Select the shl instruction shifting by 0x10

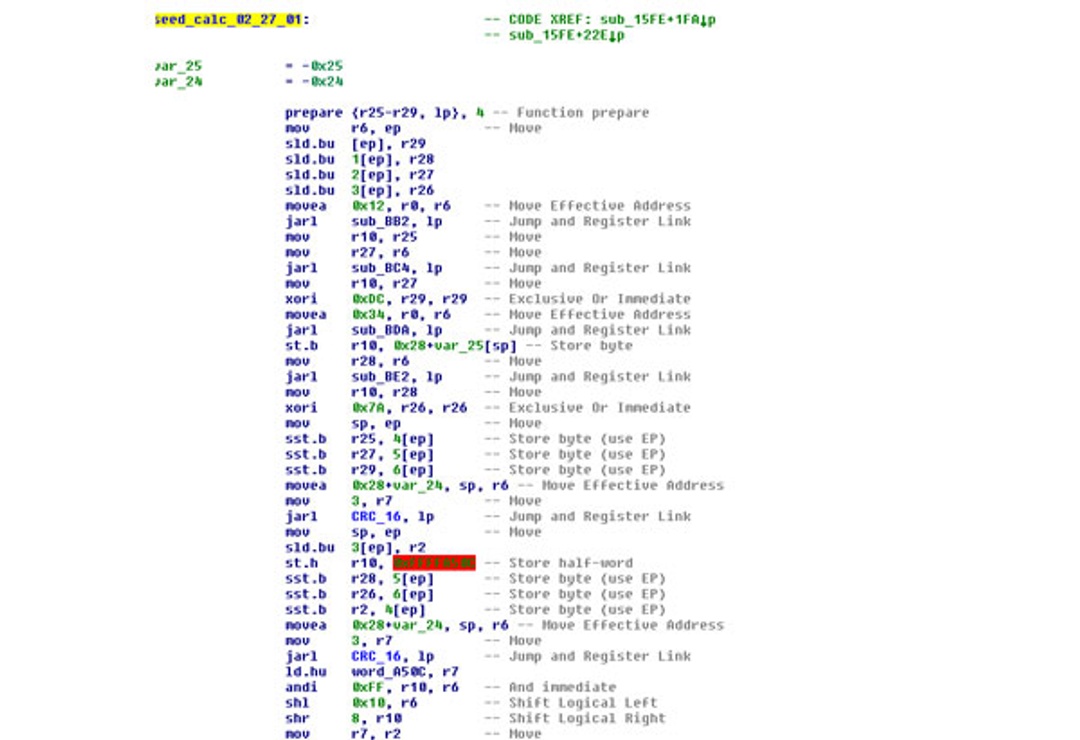(297, 703)
